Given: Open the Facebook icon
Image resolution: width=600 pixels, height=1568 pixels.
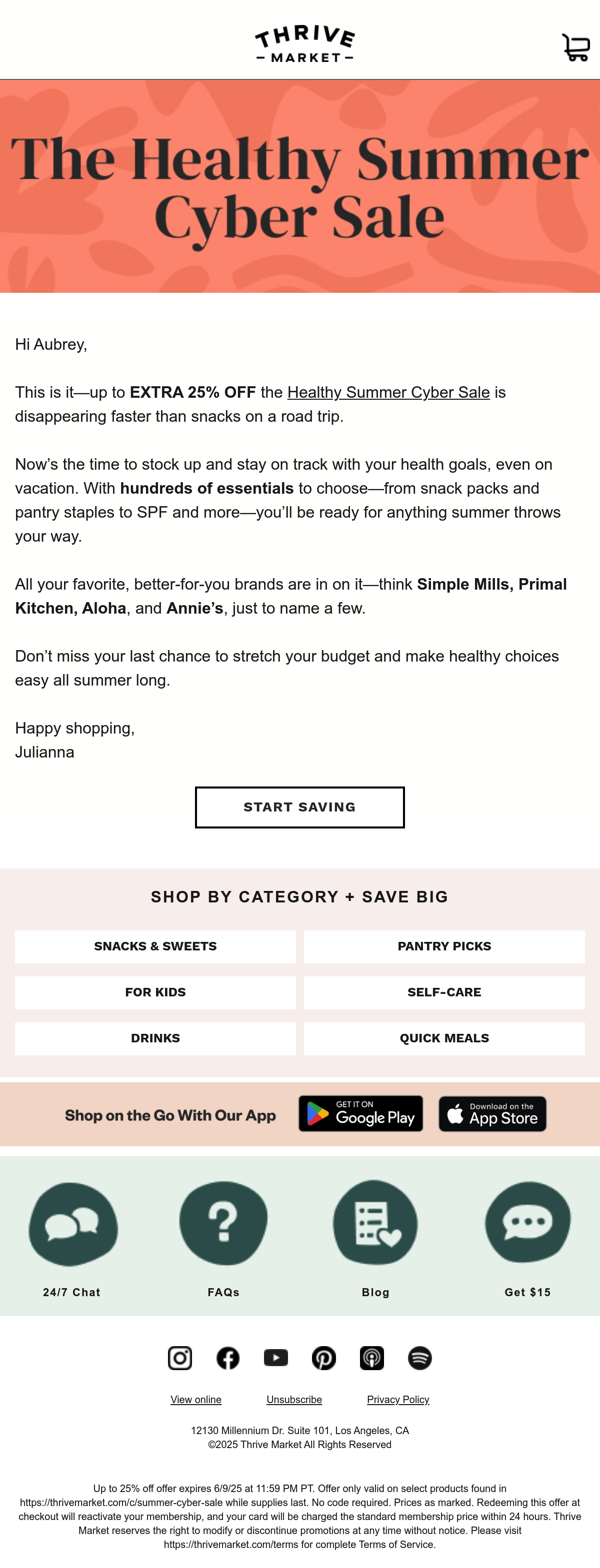Looking at the screenshot, I should (228, 1358).
